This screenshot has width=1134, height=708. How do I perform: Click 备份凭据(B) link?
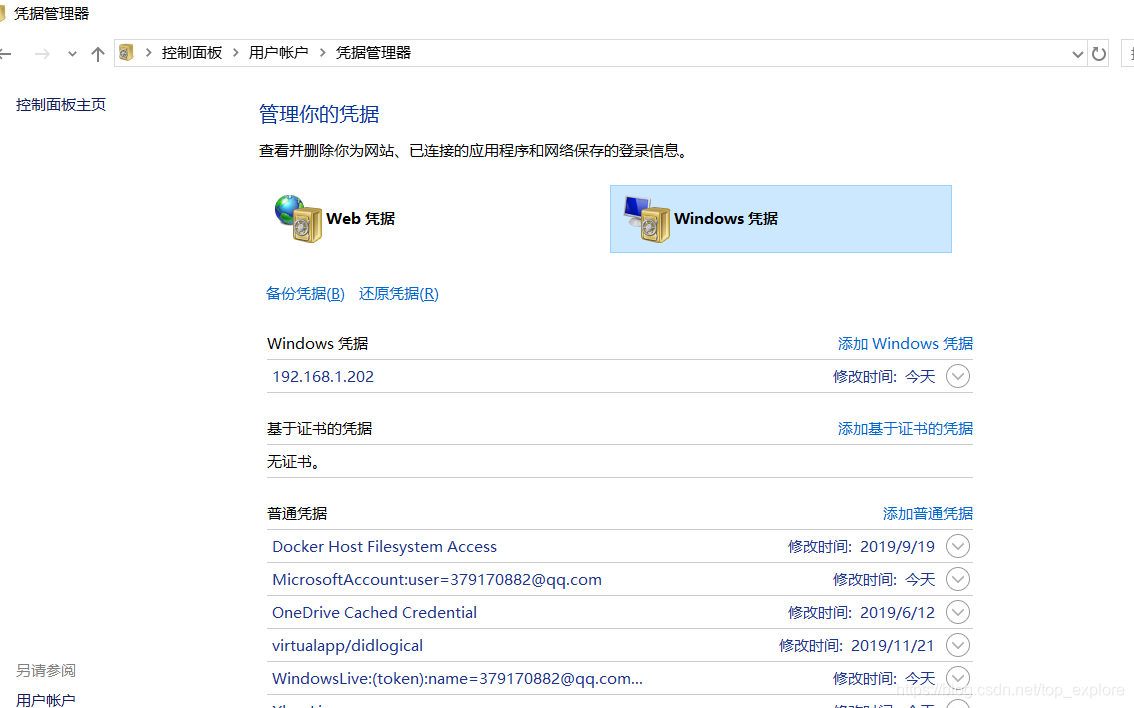(305, 294)
